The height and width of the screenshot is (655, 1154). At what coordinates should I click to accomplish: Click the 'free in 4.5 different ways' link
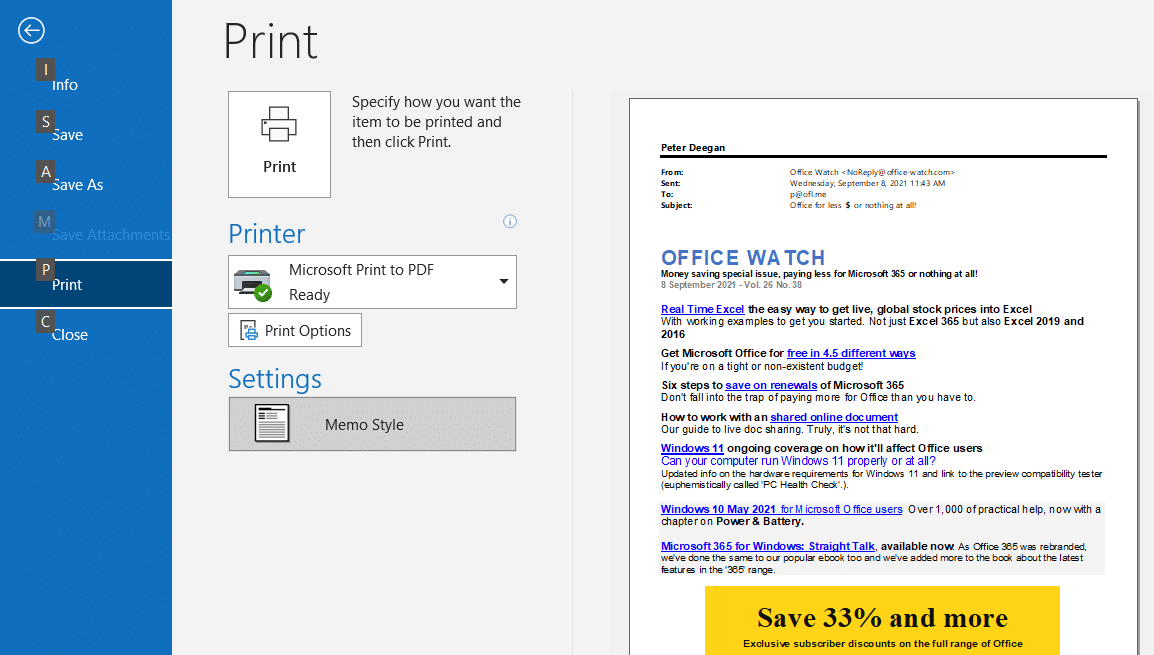click(851, 353)
